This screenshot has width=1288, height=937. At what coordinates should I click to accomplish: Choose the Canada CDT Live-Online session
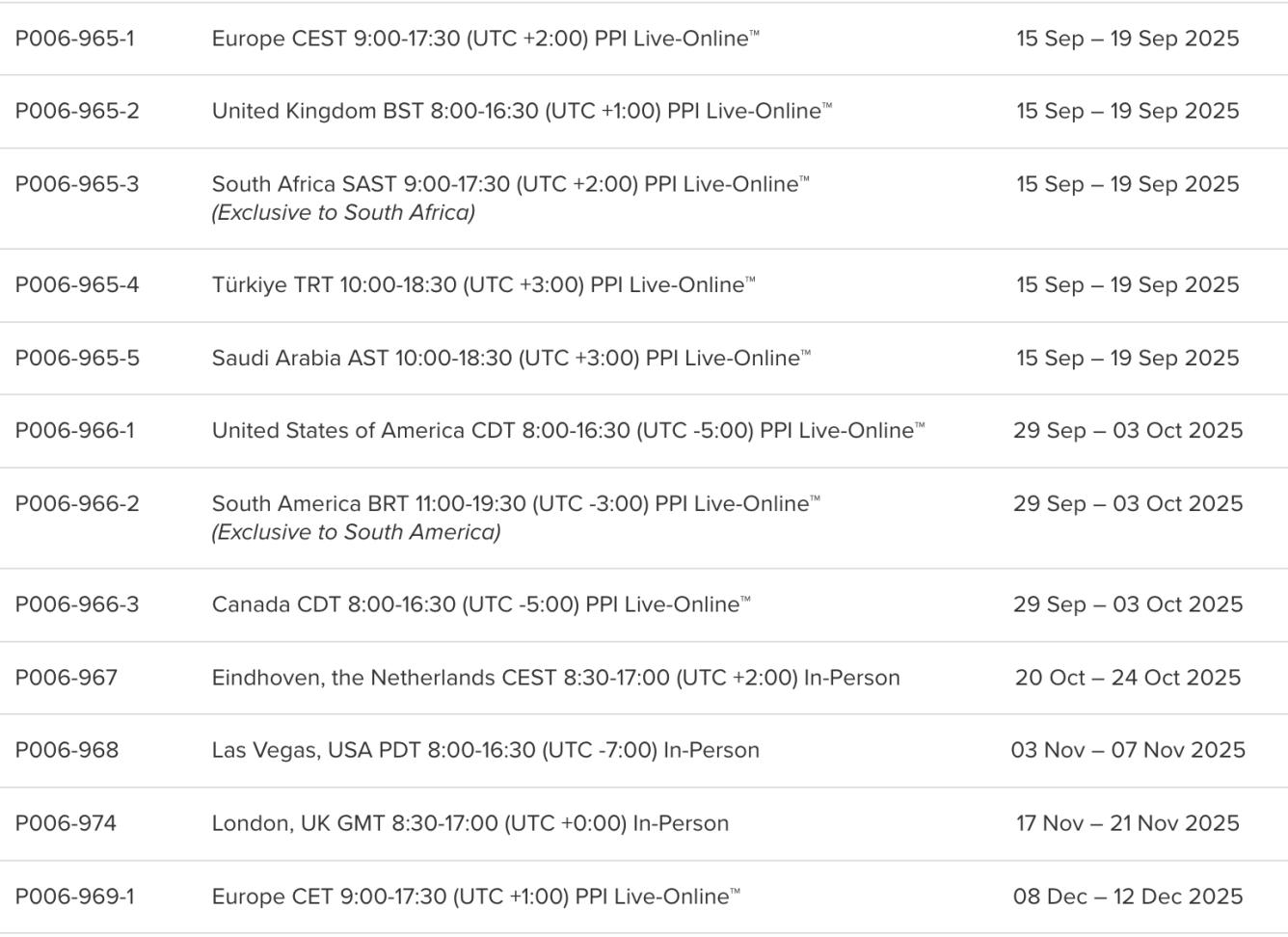[481, 604]
